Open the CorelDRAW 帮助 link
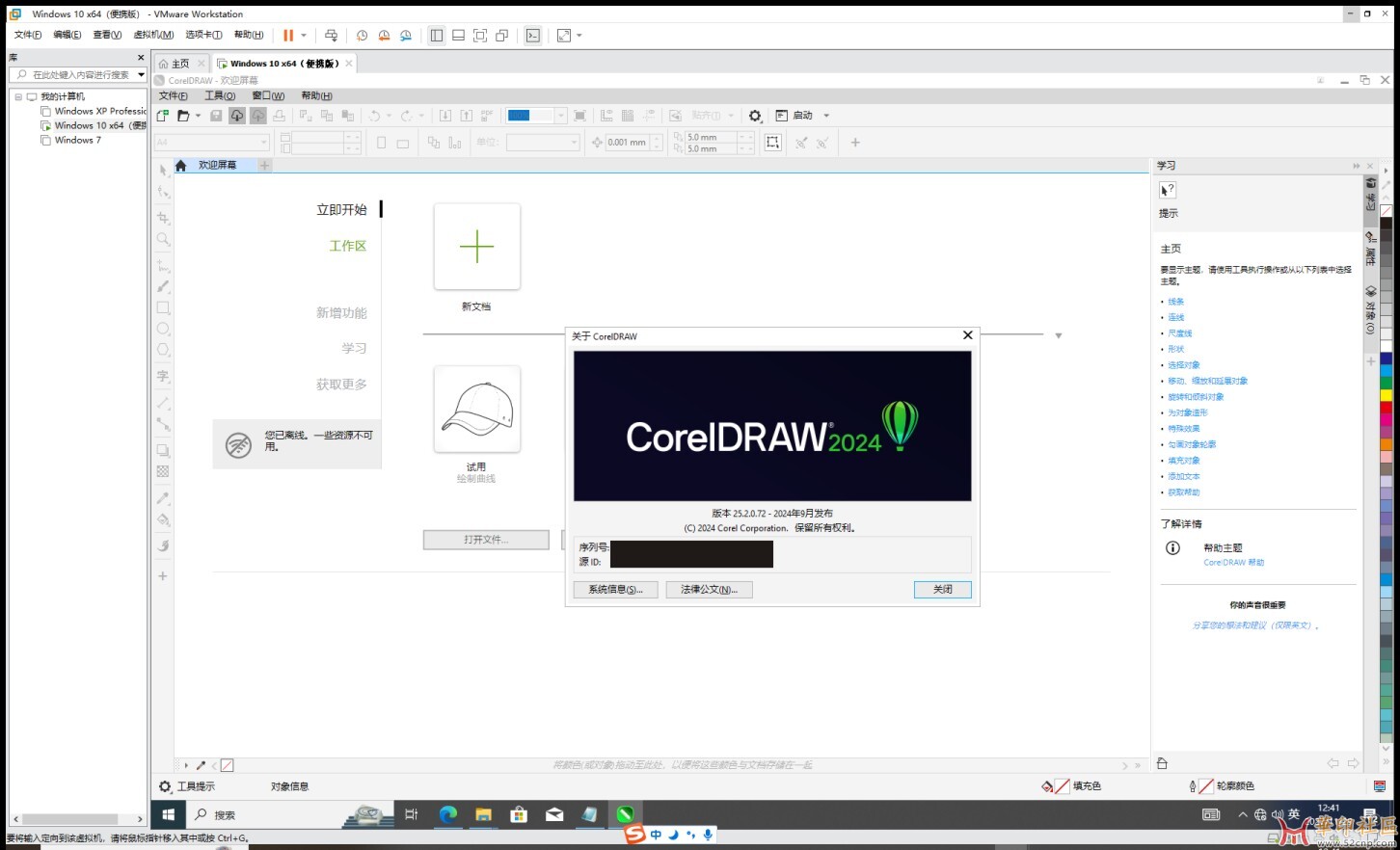The width and height of the screenshot is (1400, 850). click(x=1233, y=563)
